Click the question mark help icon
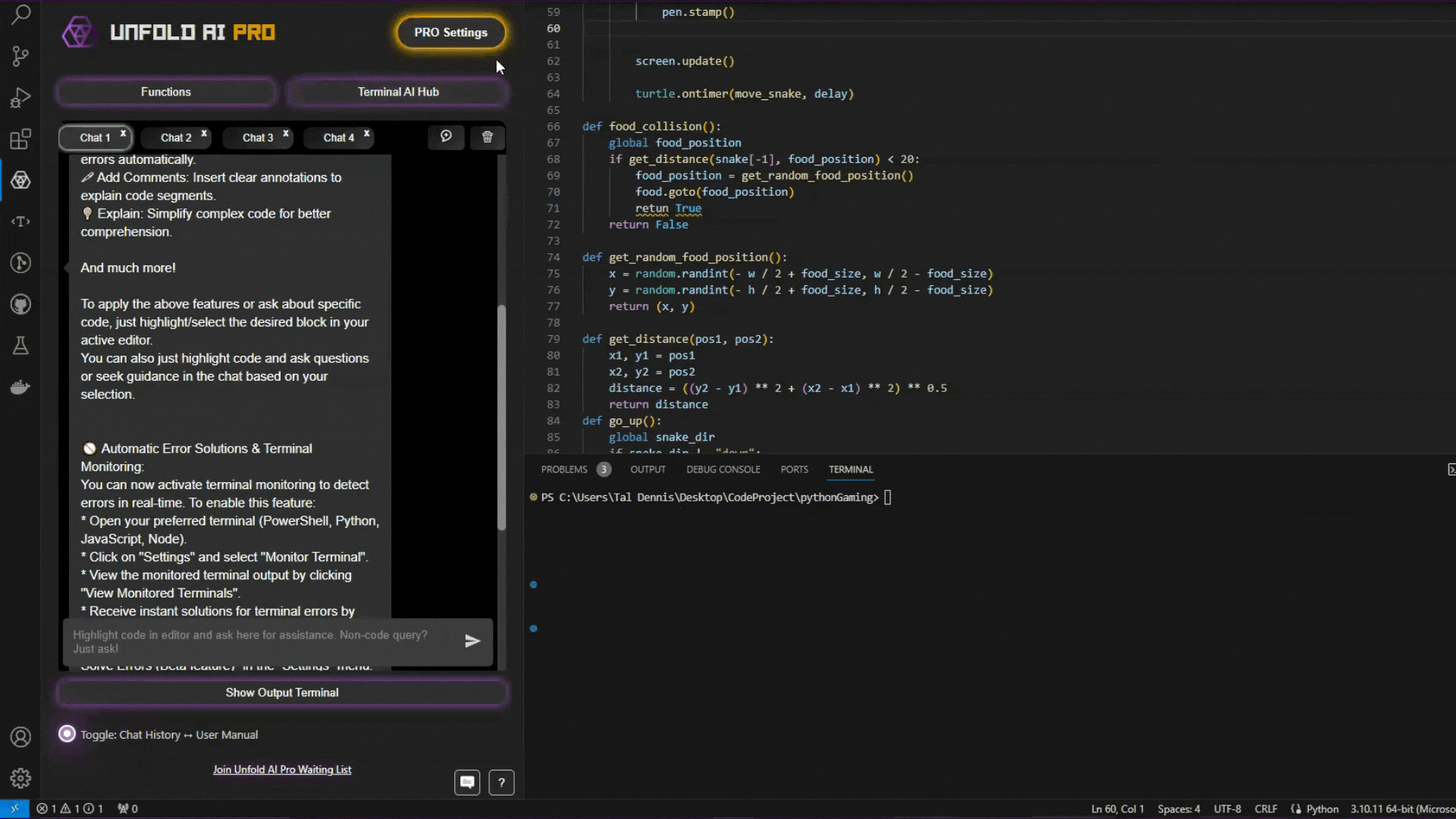The height and width of the screenshot is (819, 1456). pyautogui.click(x=501, y=783)
